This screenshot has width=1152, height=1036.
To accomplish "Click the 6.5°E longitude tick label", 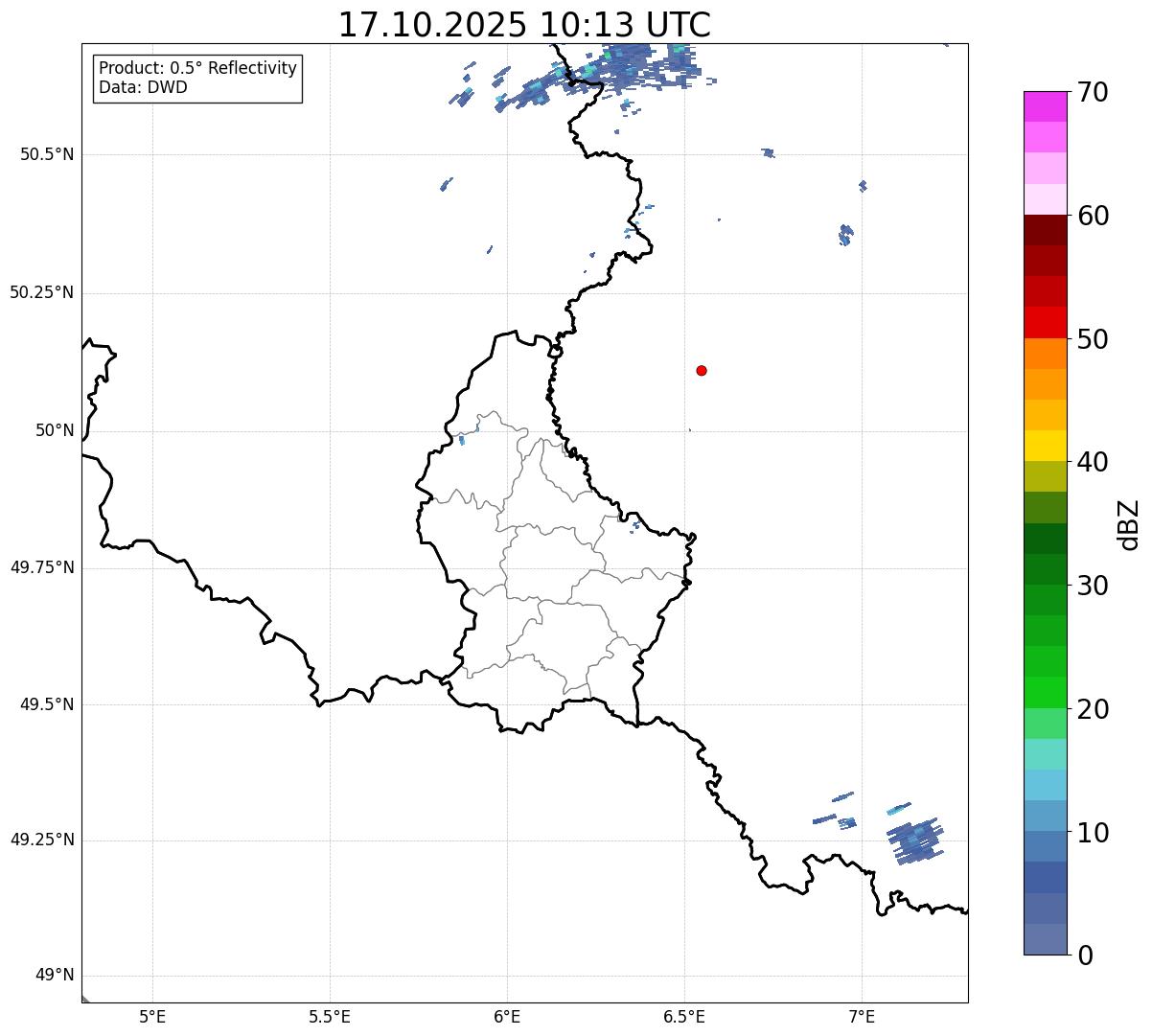I will pyautogui.click(x=684, y=1016).
